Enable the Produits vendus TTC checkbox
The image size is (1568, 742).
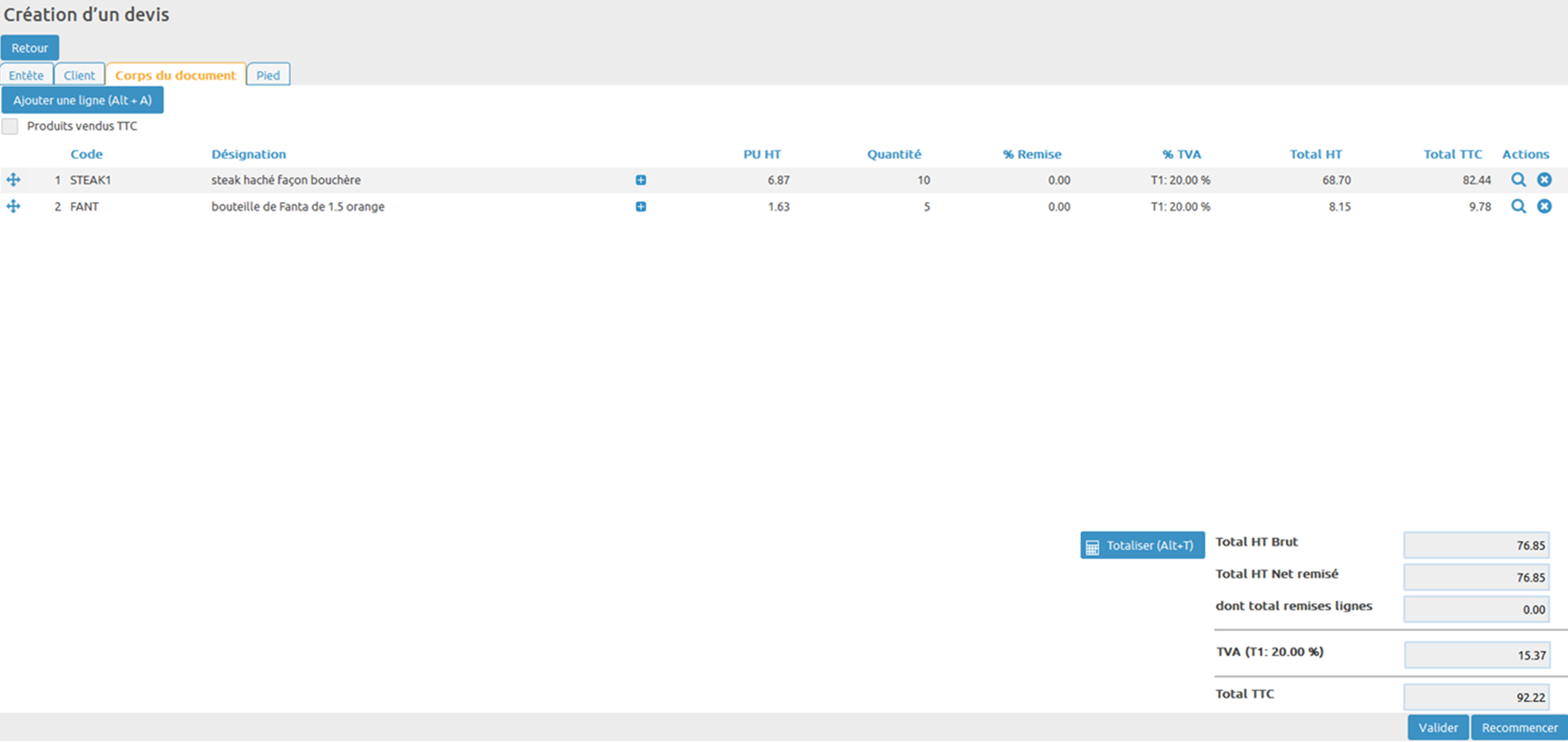pos(10,127)
